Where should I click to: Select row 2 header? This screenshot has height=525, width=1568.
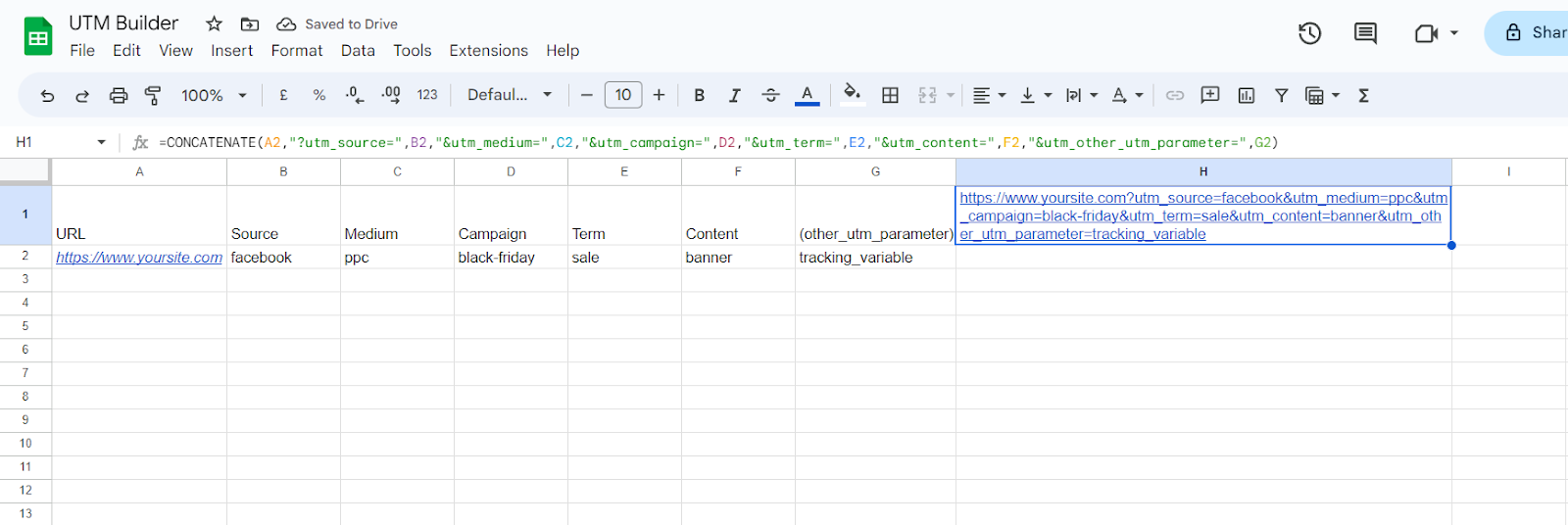[x=25, y=256]
